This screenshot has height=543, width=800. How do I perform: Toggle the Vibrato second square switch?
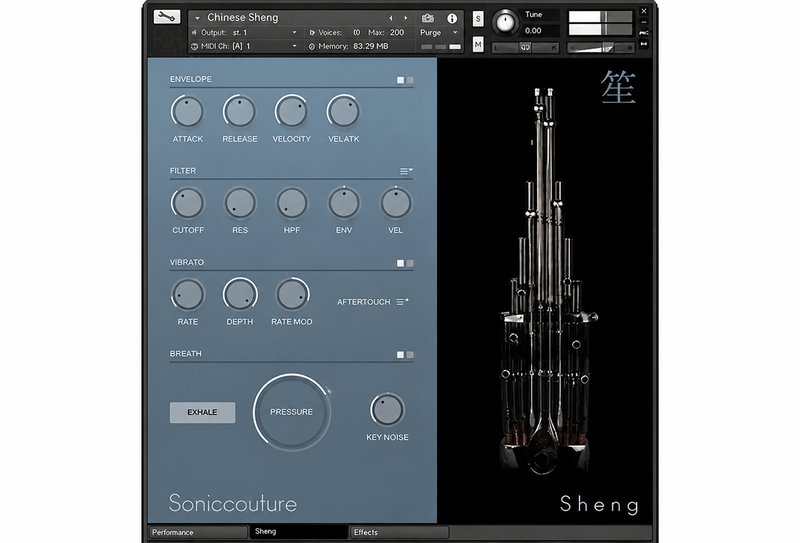[410, 263]
